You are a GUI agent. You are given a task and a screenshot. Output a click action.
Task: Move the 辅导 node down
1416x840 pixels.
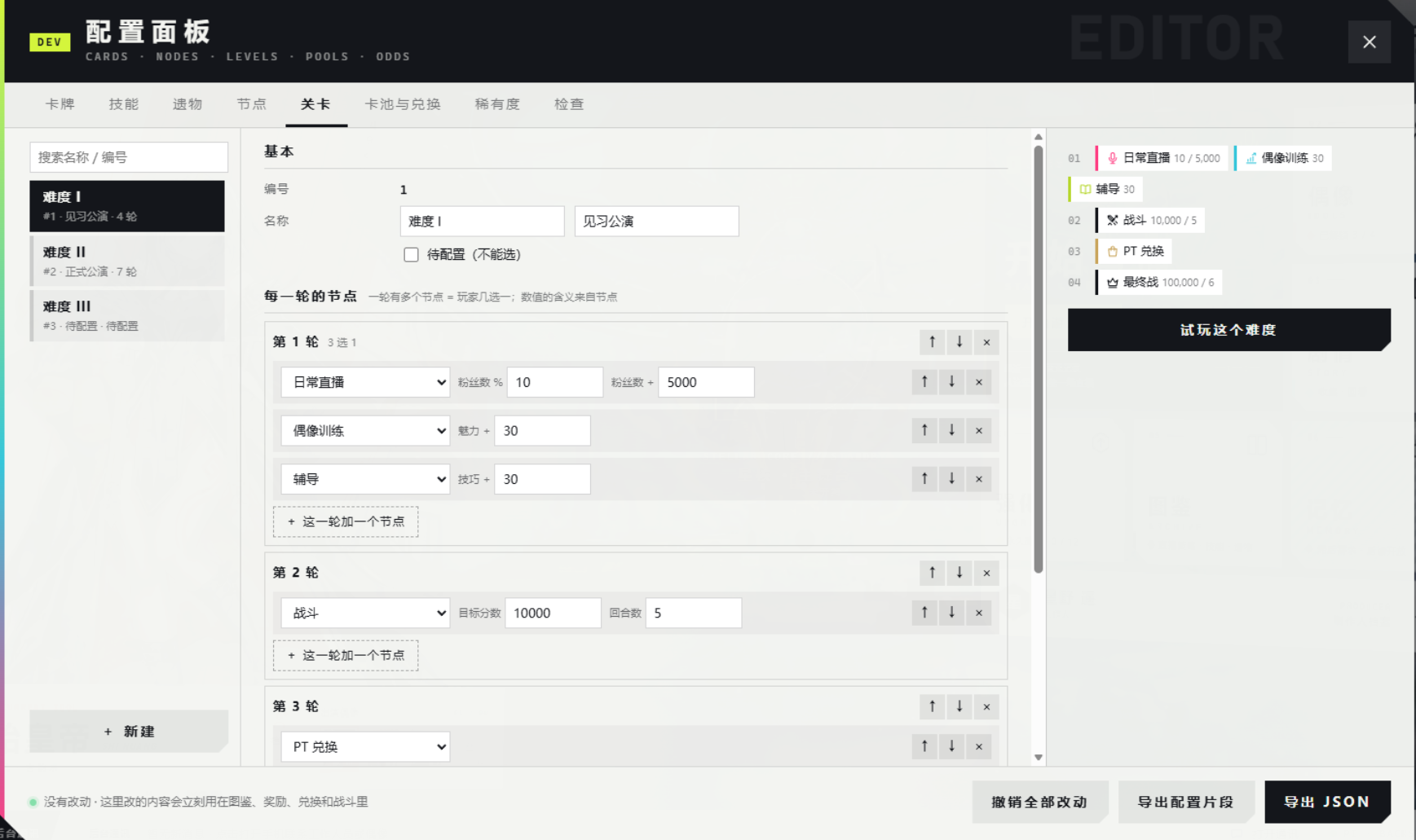pyautogui.click(x=951, y=479)
